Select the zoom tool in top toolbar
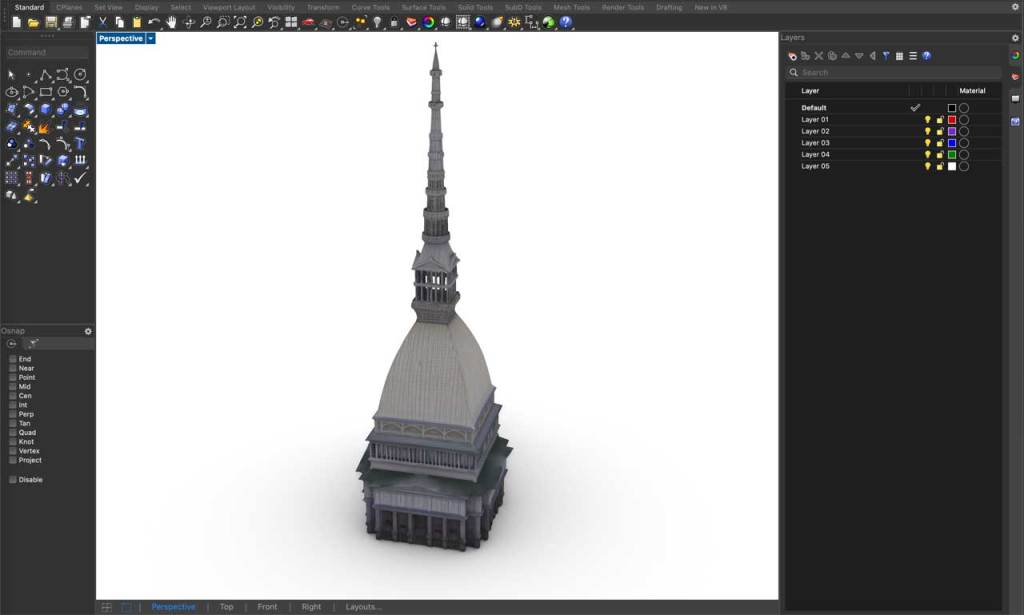This screenshot has width=1024, height=615. click(205, 22)
